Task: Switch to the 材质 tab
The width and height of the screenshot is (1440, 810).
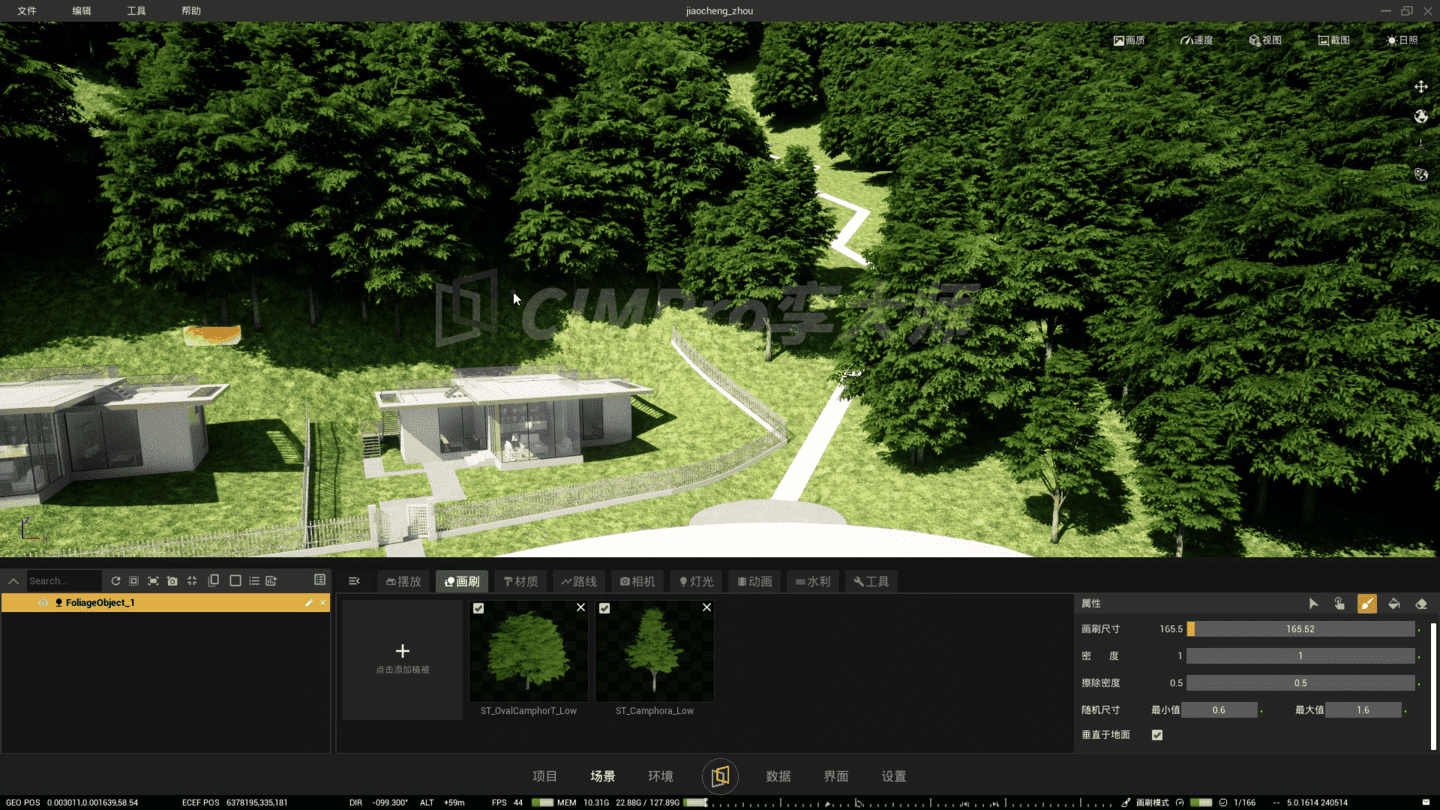Action: click(x=521, y=581)
